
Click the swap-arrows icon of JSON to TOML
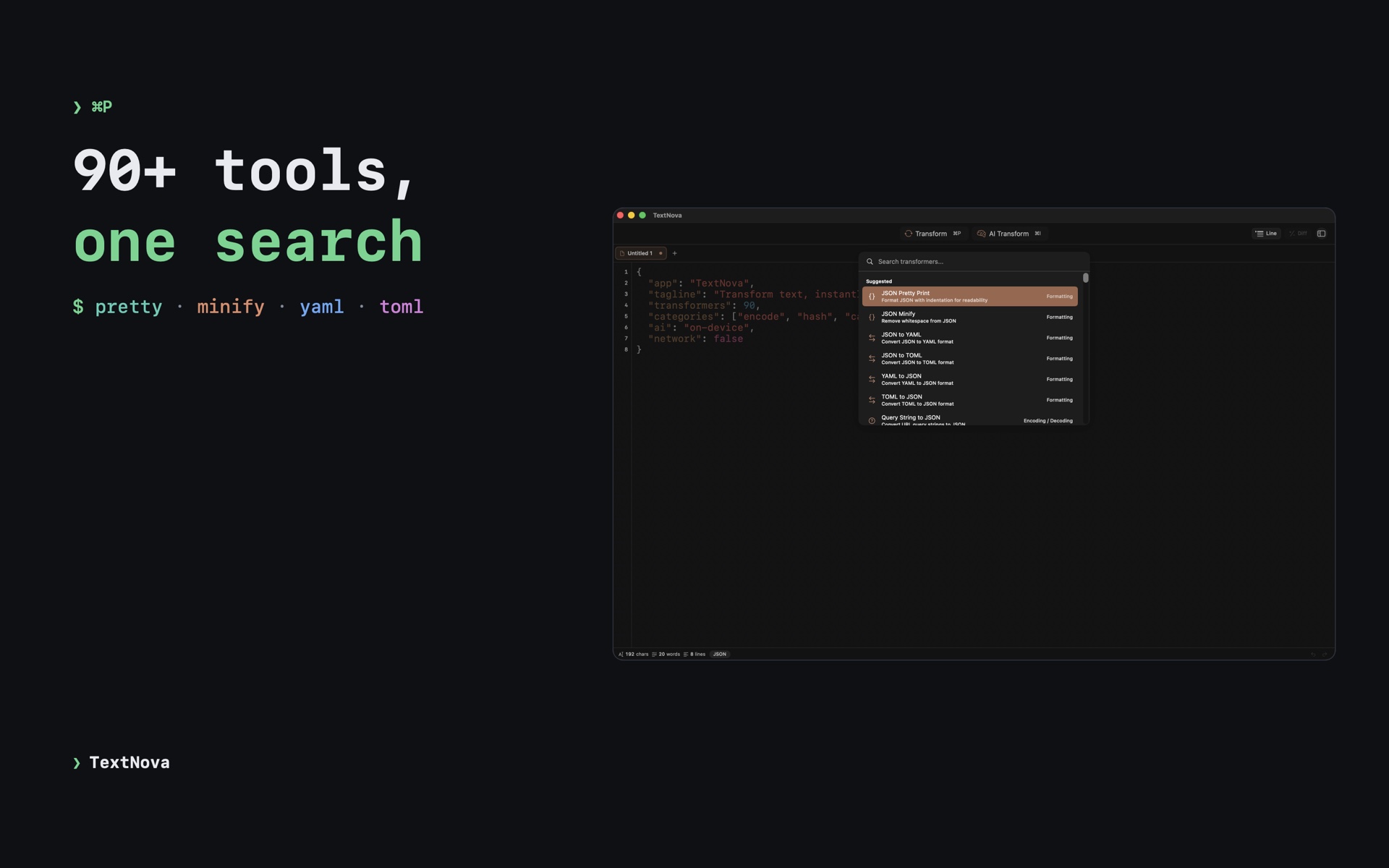point(872,359)
